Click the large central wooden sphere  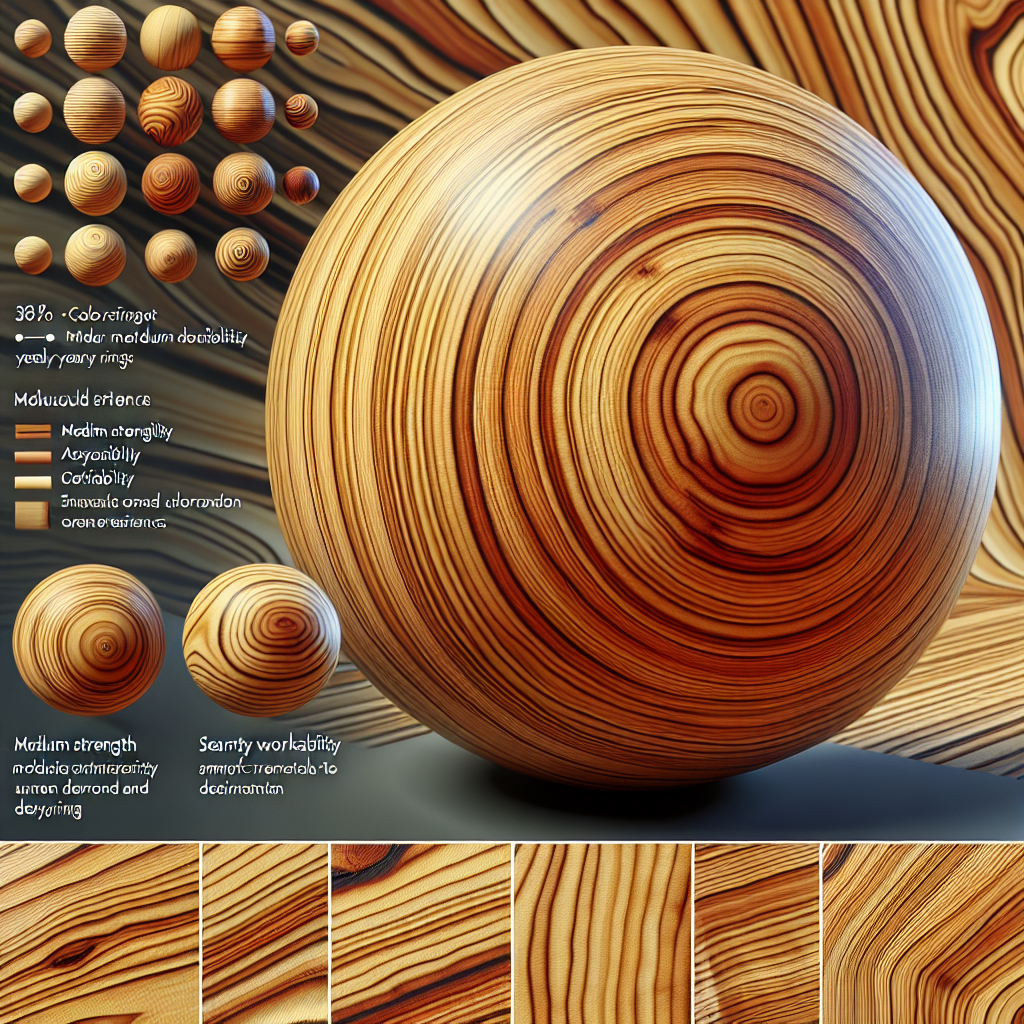click(632, 418)
